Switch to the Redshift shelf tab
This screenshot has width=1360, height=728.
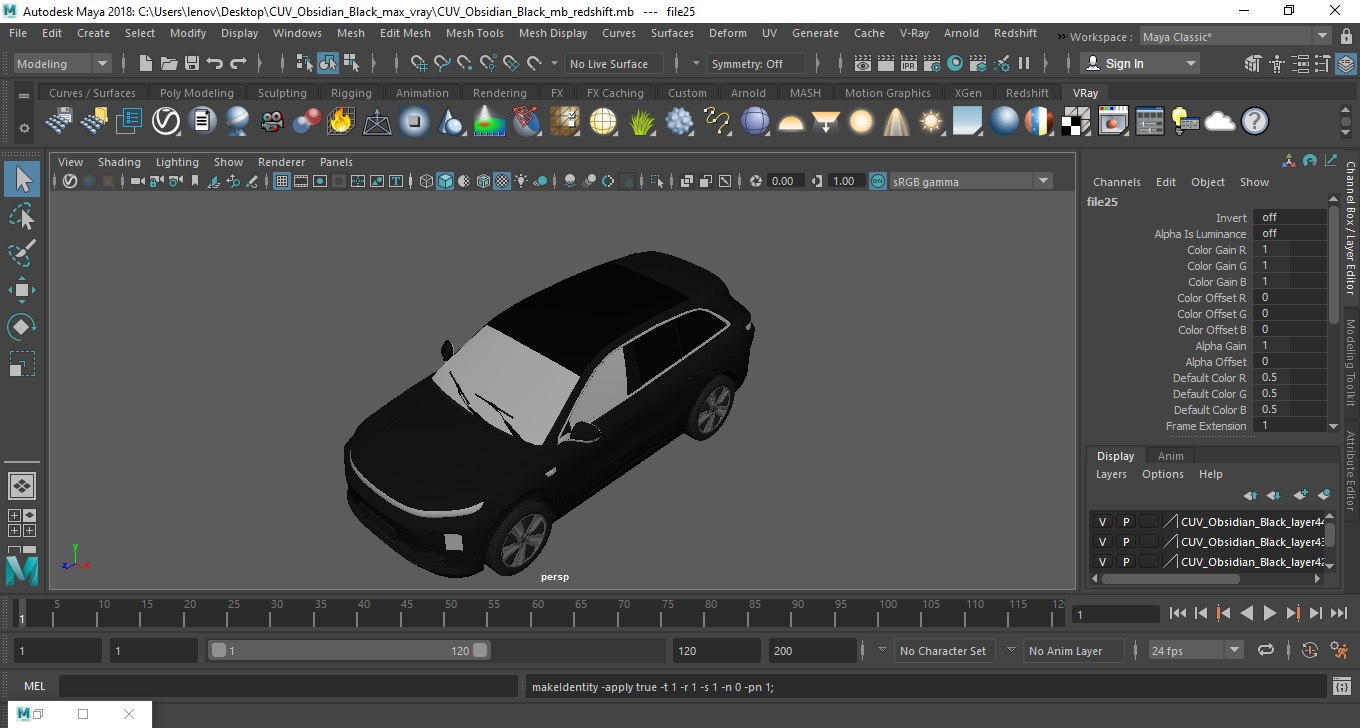click(1027, 93)
